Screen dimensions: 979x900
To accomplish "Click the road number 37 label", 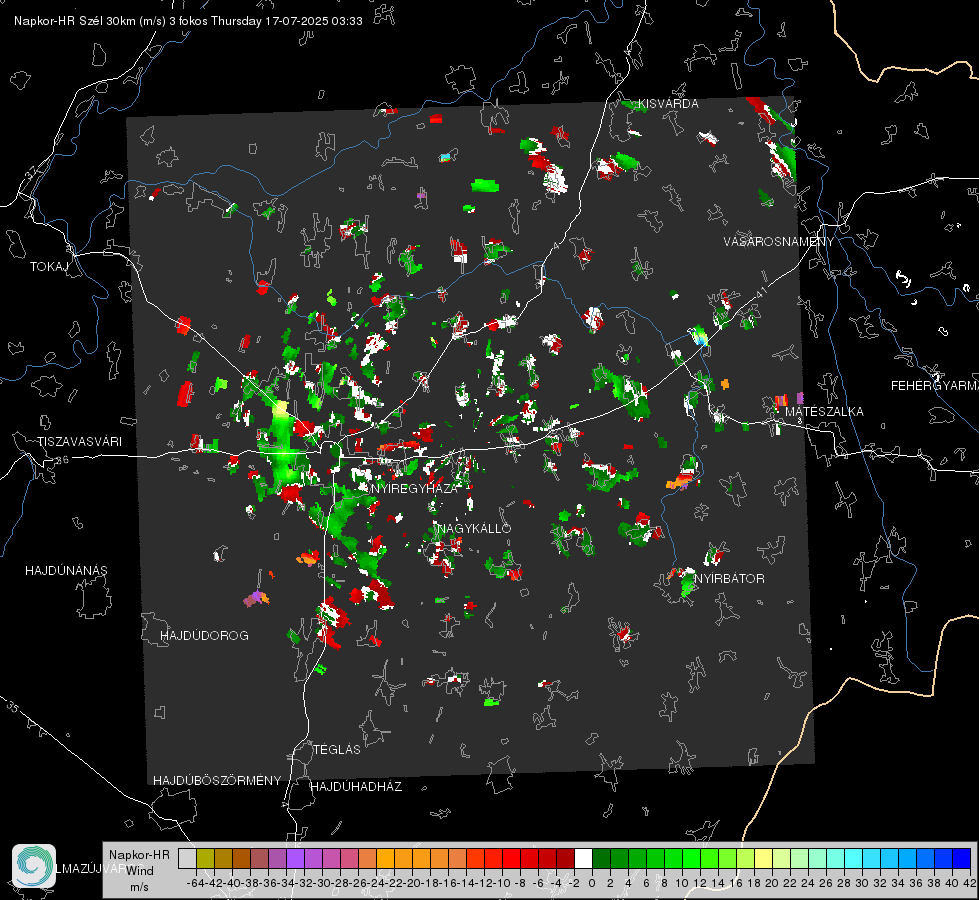I will coord(32,172).
